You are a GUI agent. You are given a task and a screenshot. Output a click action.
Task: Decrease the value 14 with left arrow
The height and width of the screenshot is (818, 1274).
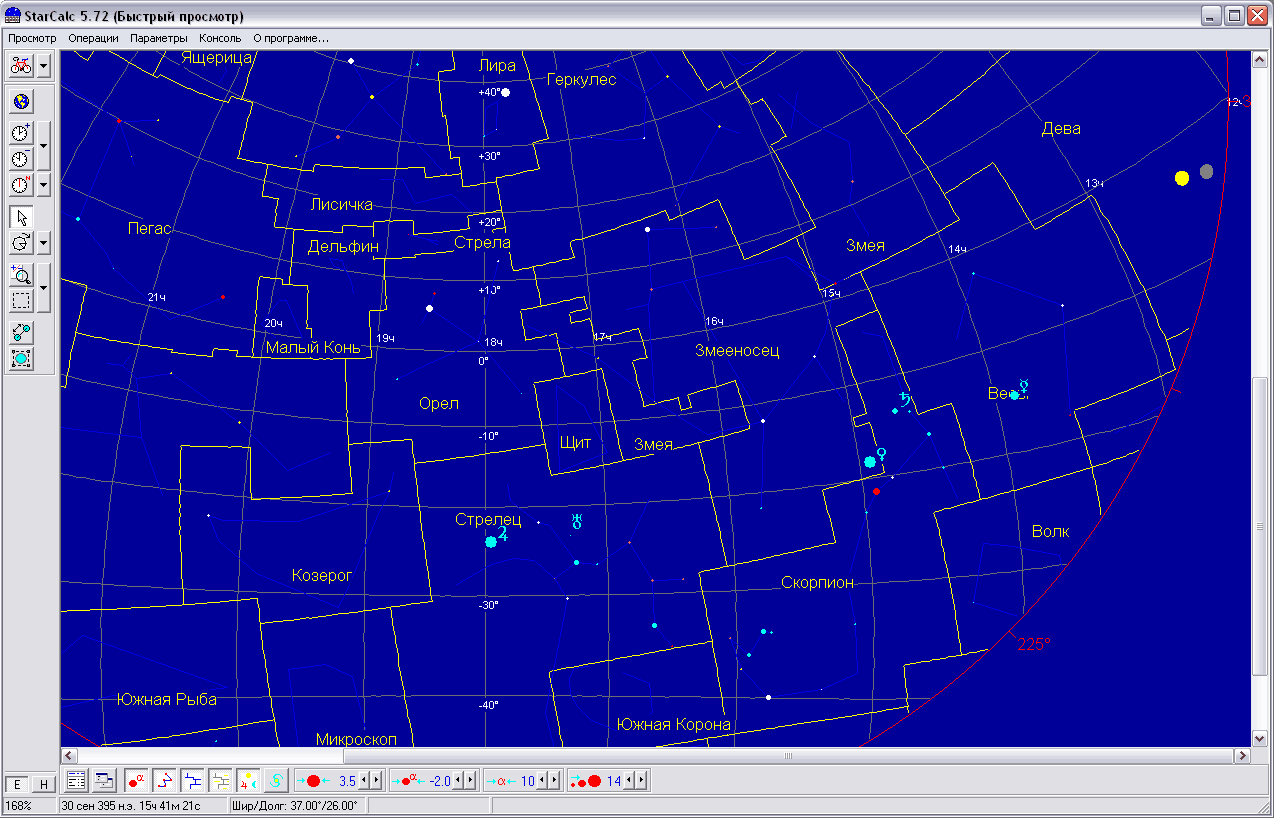[628, 780]
